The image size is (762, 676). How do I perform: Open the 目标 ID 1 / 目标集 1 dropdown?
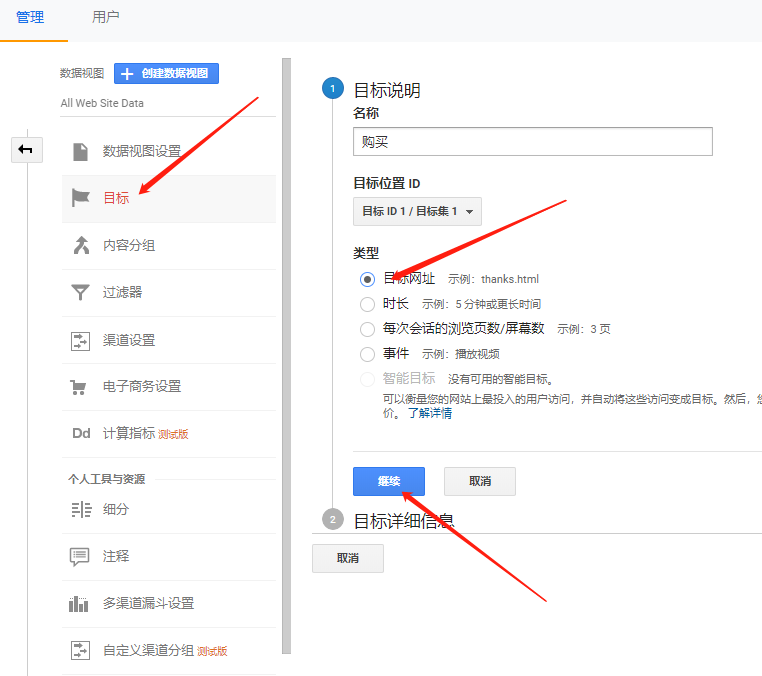pyautogui.click(x=417, y=211)
